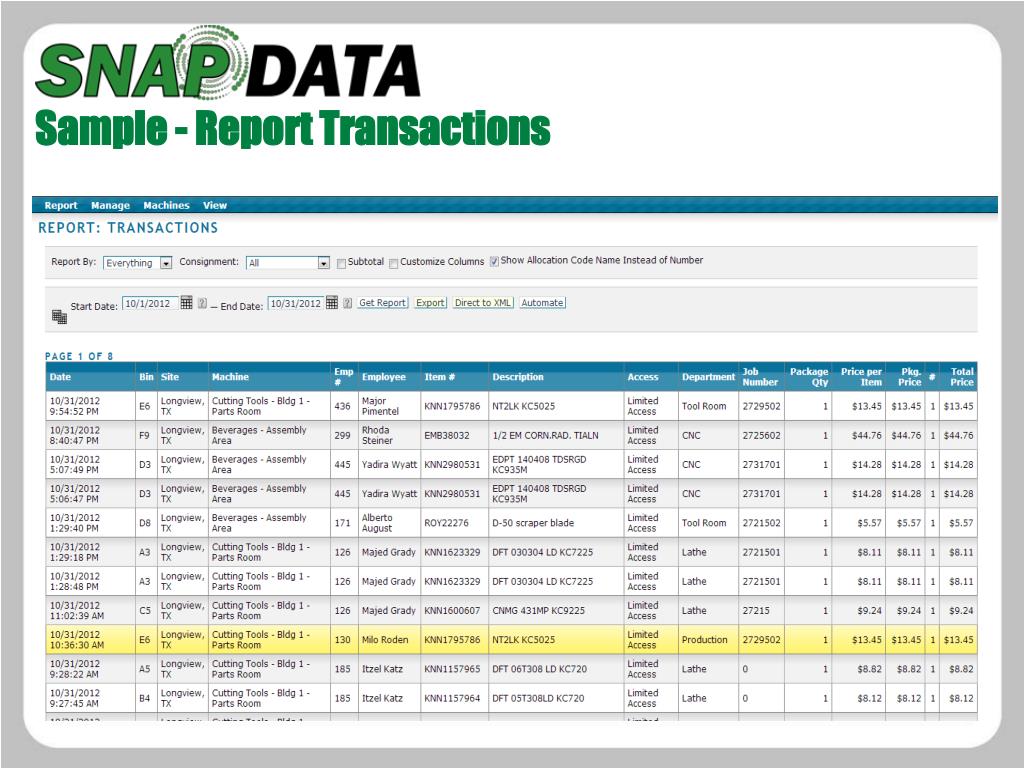Click the Job Number column header

(x=760, y=377)
